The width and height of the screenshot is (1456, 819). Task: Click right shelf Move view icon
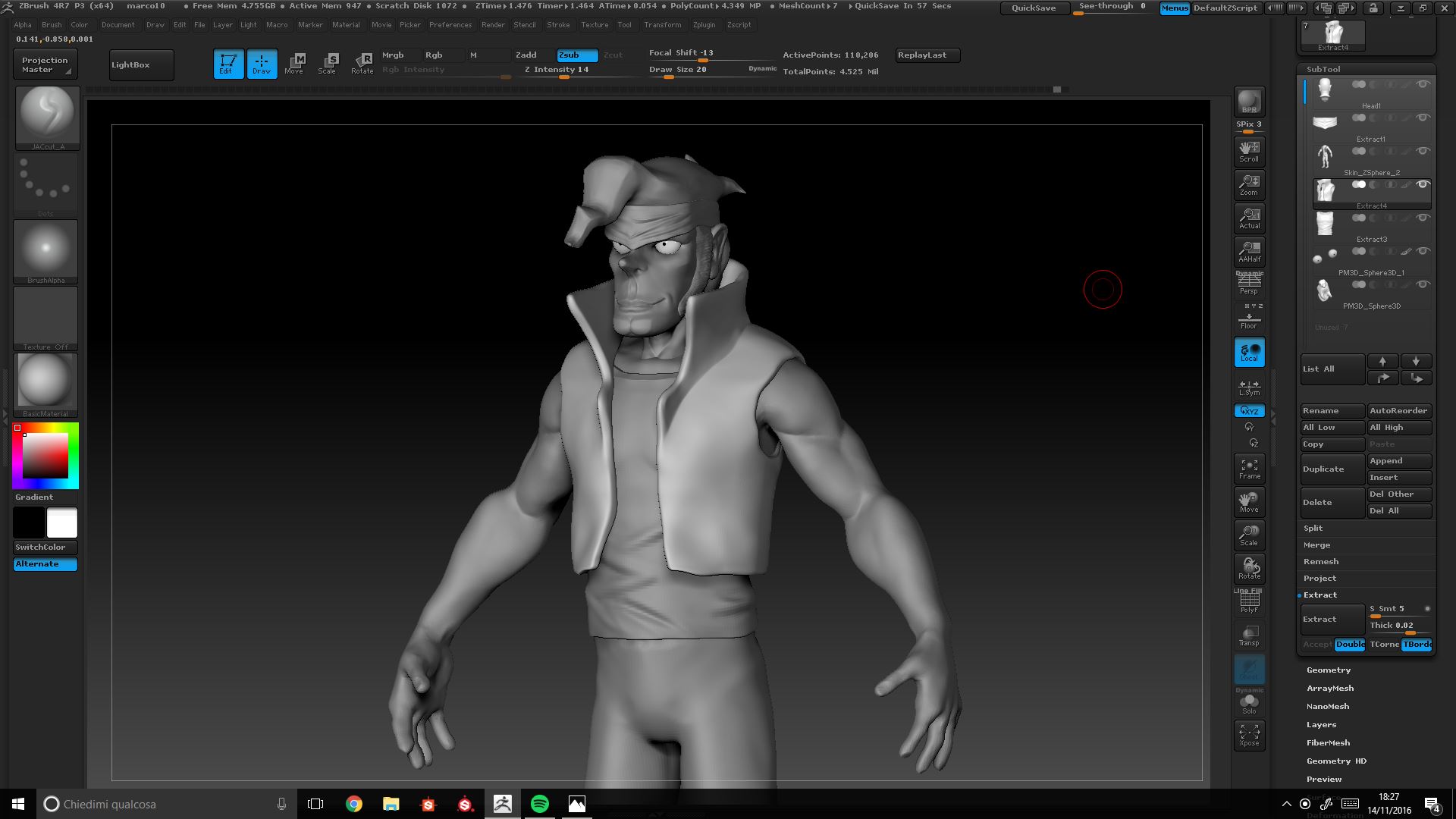(1249, 501)
